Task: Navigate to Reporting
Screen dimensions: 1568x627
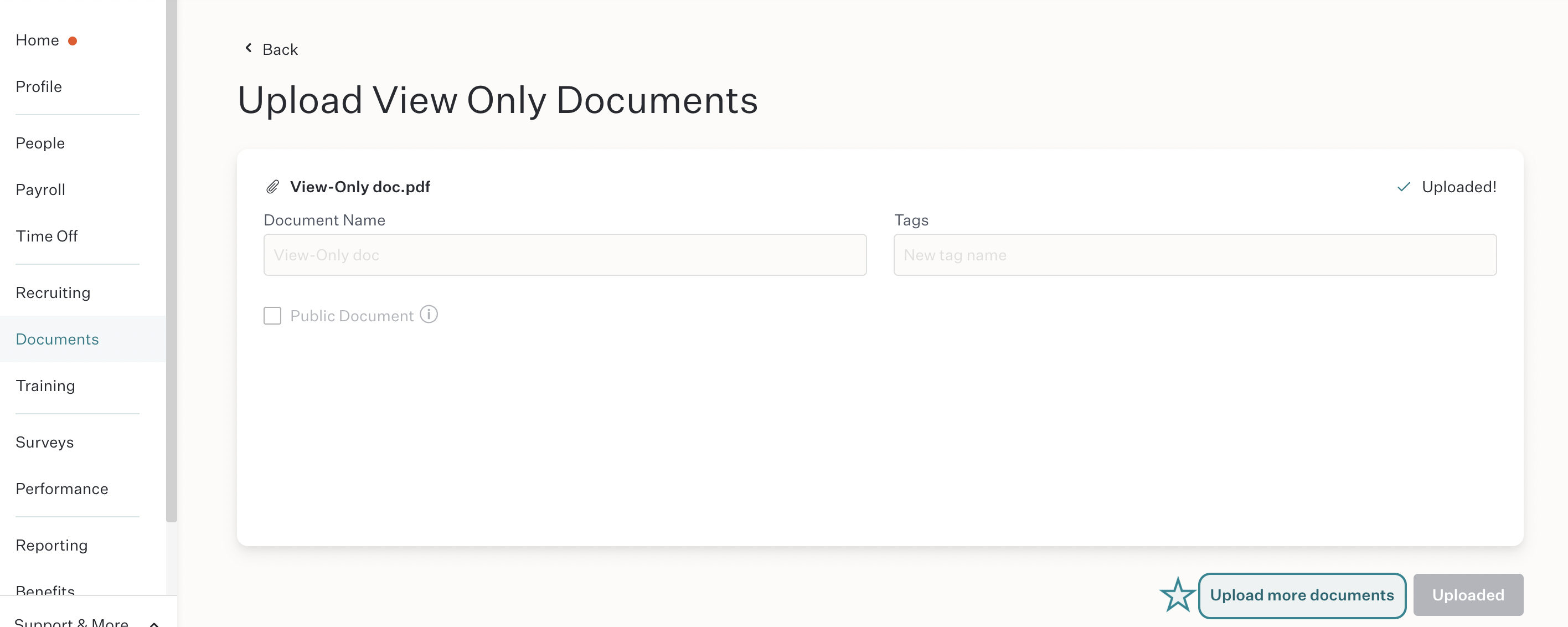Action: point(51,546)
